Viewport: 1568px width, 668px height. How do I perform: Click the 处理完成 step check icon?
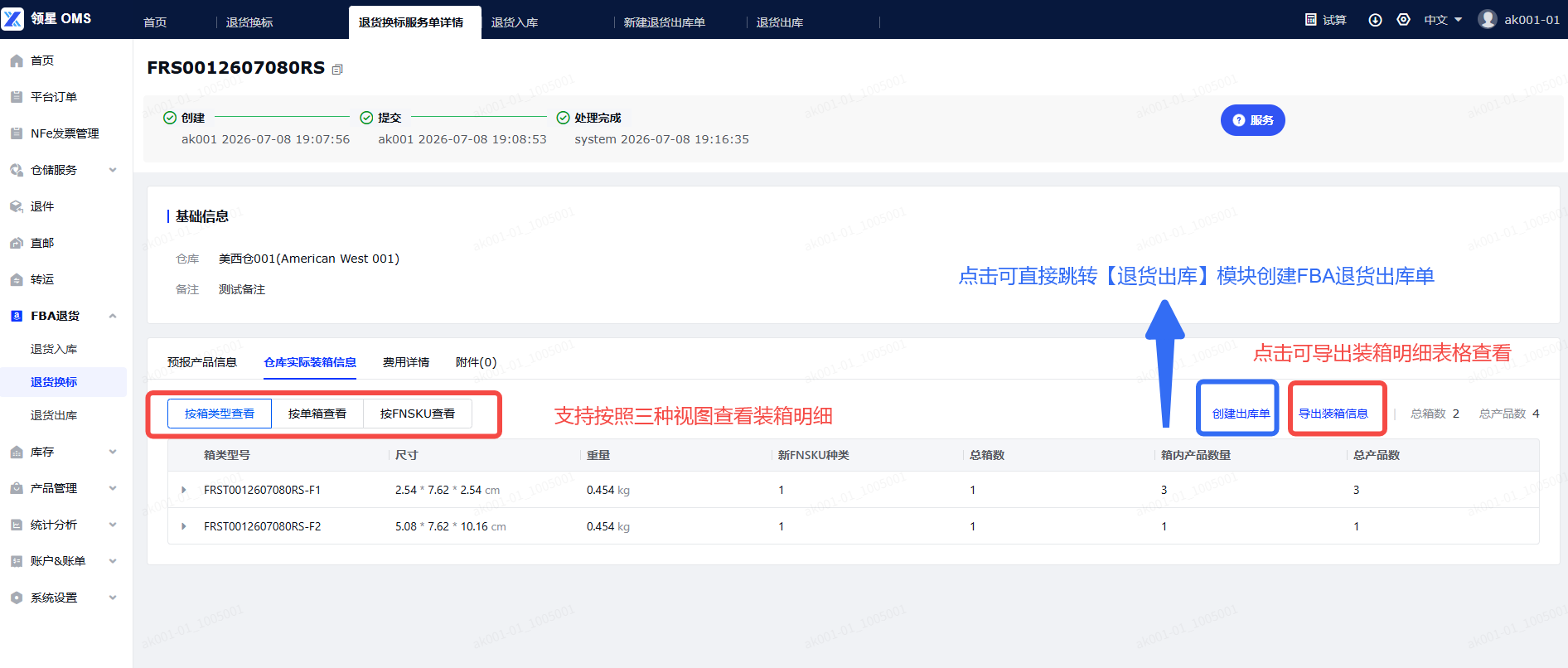pos(563,118)
